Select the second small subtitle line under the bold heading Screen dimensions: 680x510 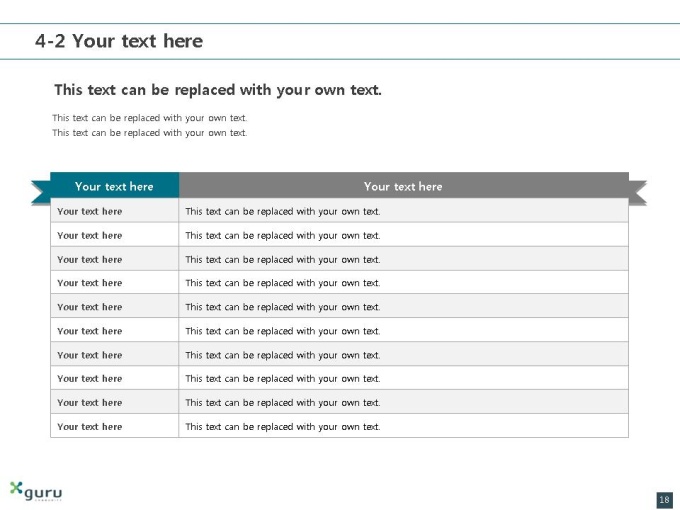[x=150, y=133]
